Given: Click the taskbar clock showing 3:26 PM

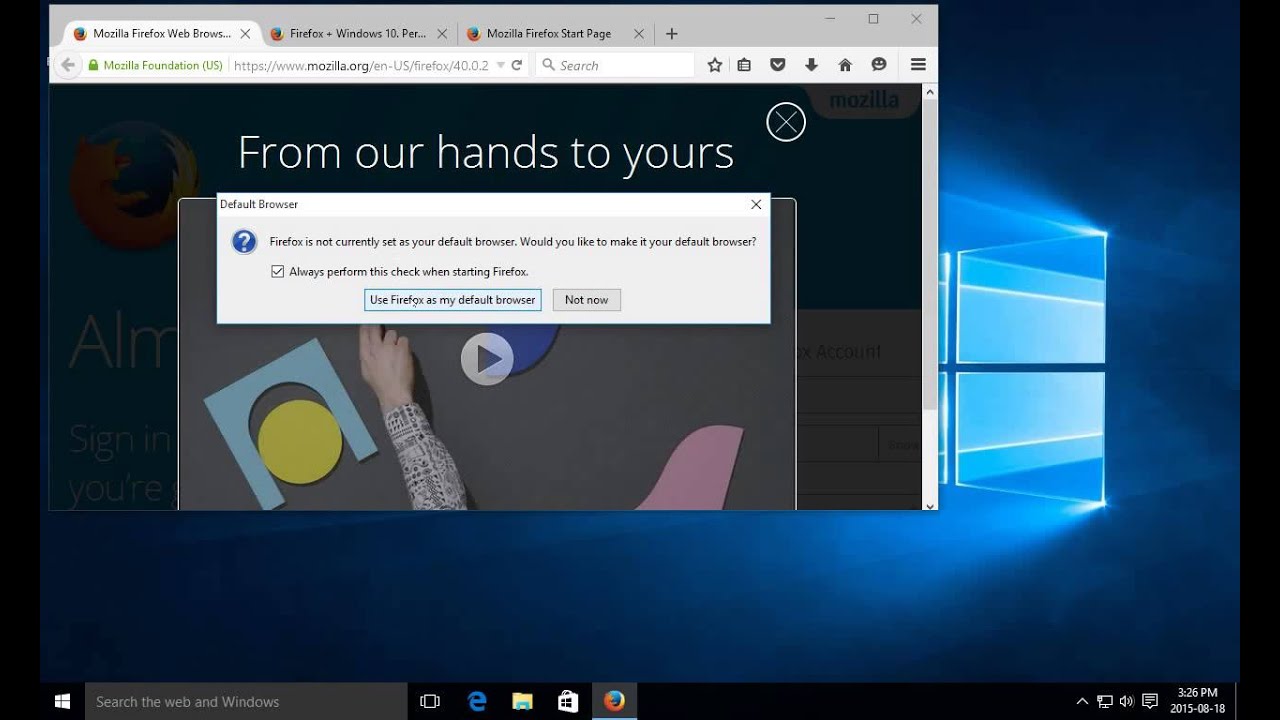Looking at the screenshot, I should point(1197,701).
